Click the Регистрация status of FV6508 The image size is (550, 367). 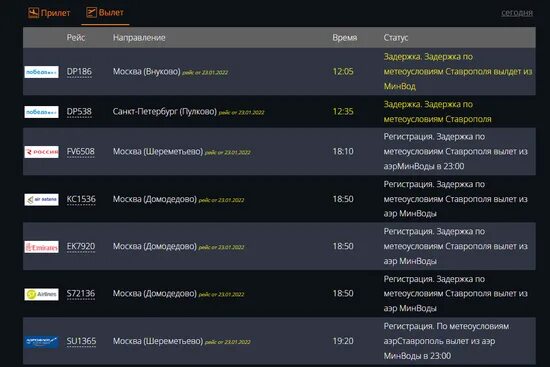point(455,152)
